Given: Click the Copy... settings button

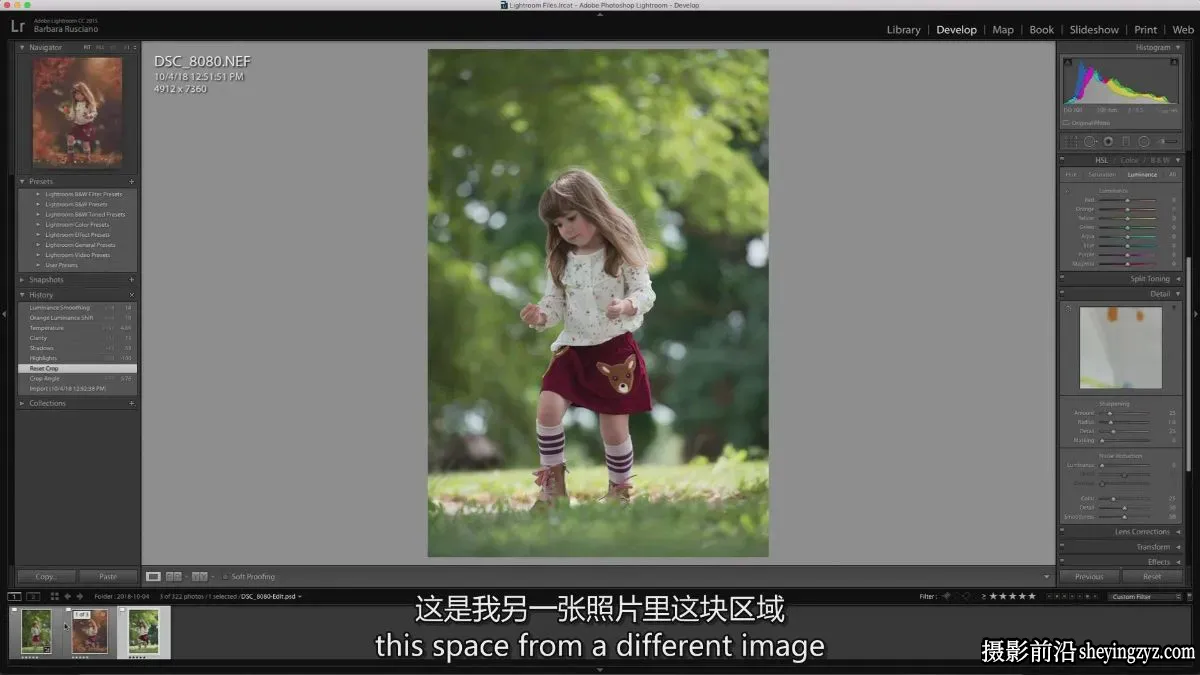Looking at the screenshot, I should point(46,577).
